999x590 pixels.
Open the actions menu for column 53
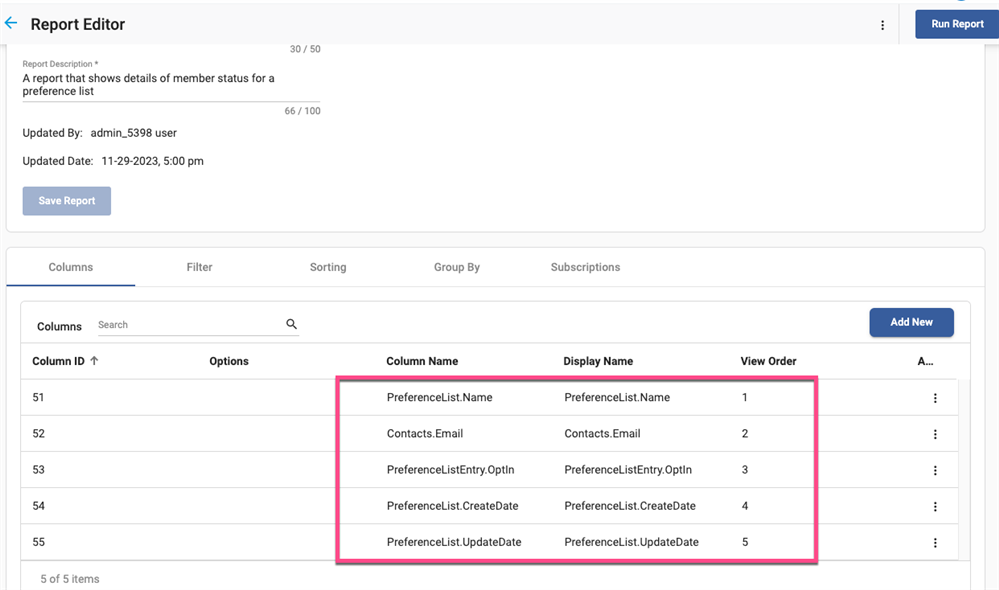pos(935,470)
